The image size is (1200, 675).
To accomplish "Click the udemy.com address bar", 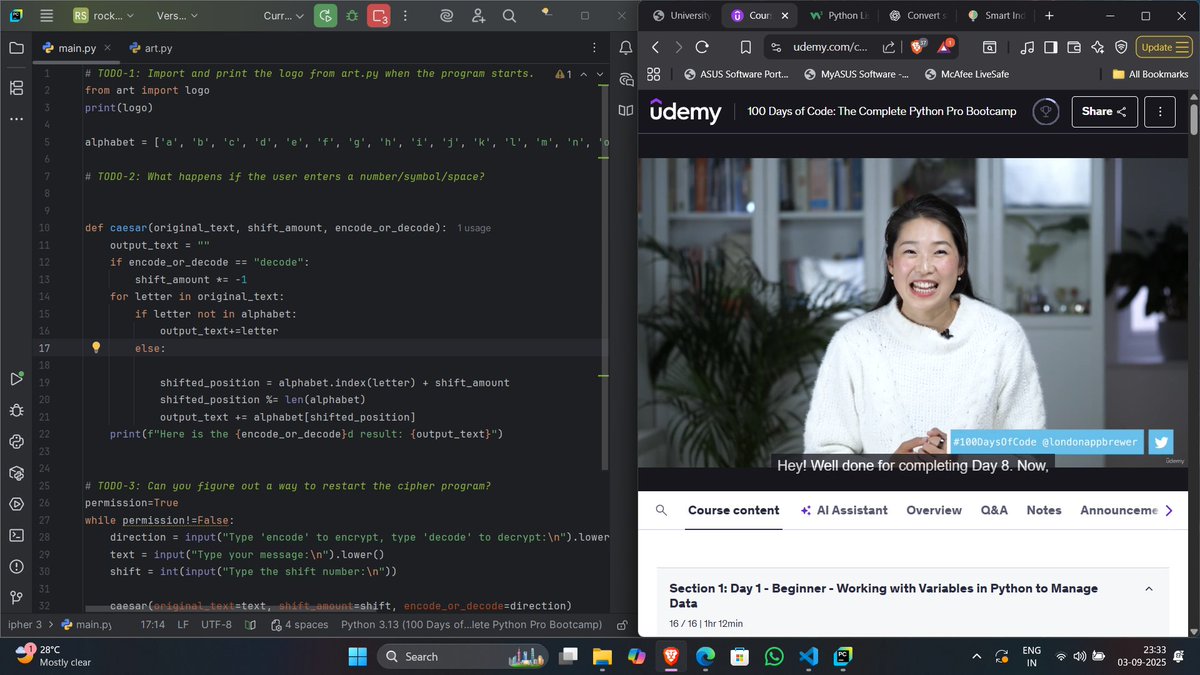I will [831, 47].
